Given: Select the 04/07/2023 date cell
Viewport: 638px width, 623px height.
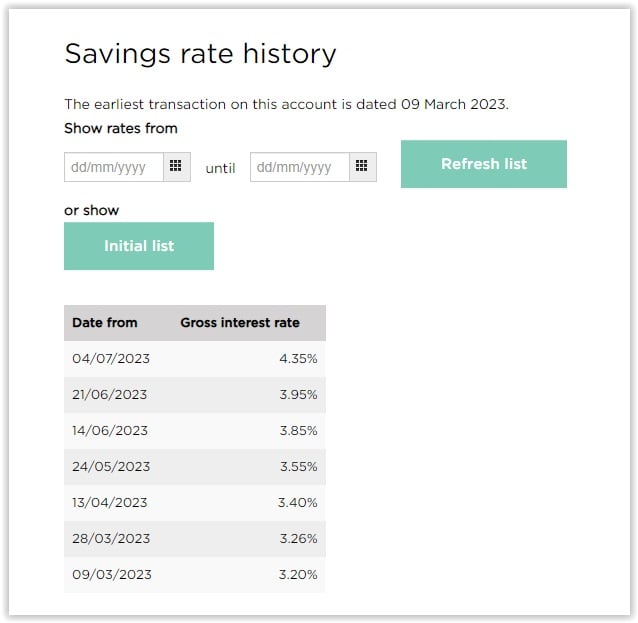Looking at the screenshot, I should [111, 358].
